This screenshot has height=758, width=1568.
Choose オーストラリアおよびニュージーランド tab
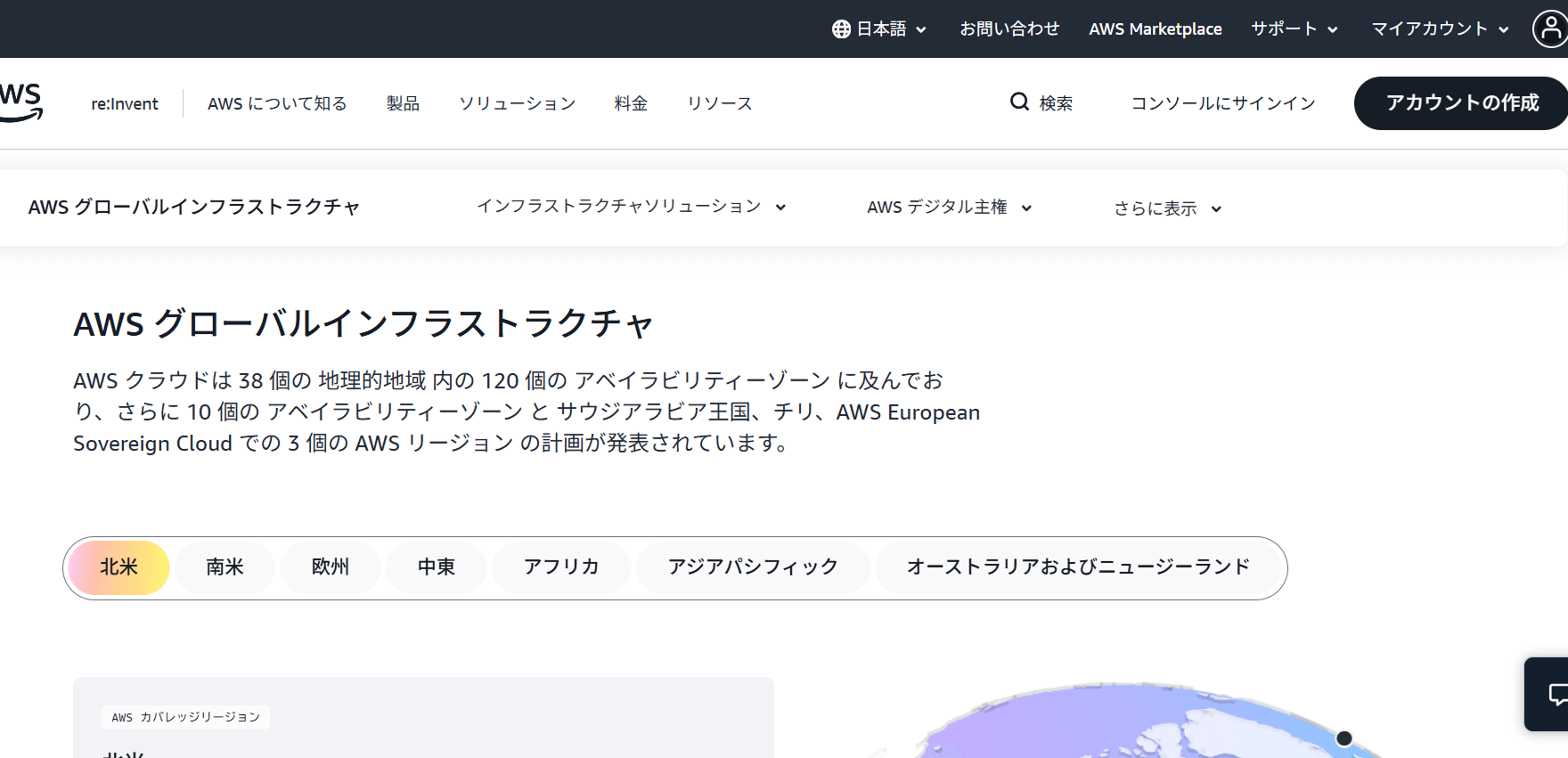(x=1078, y=567)
